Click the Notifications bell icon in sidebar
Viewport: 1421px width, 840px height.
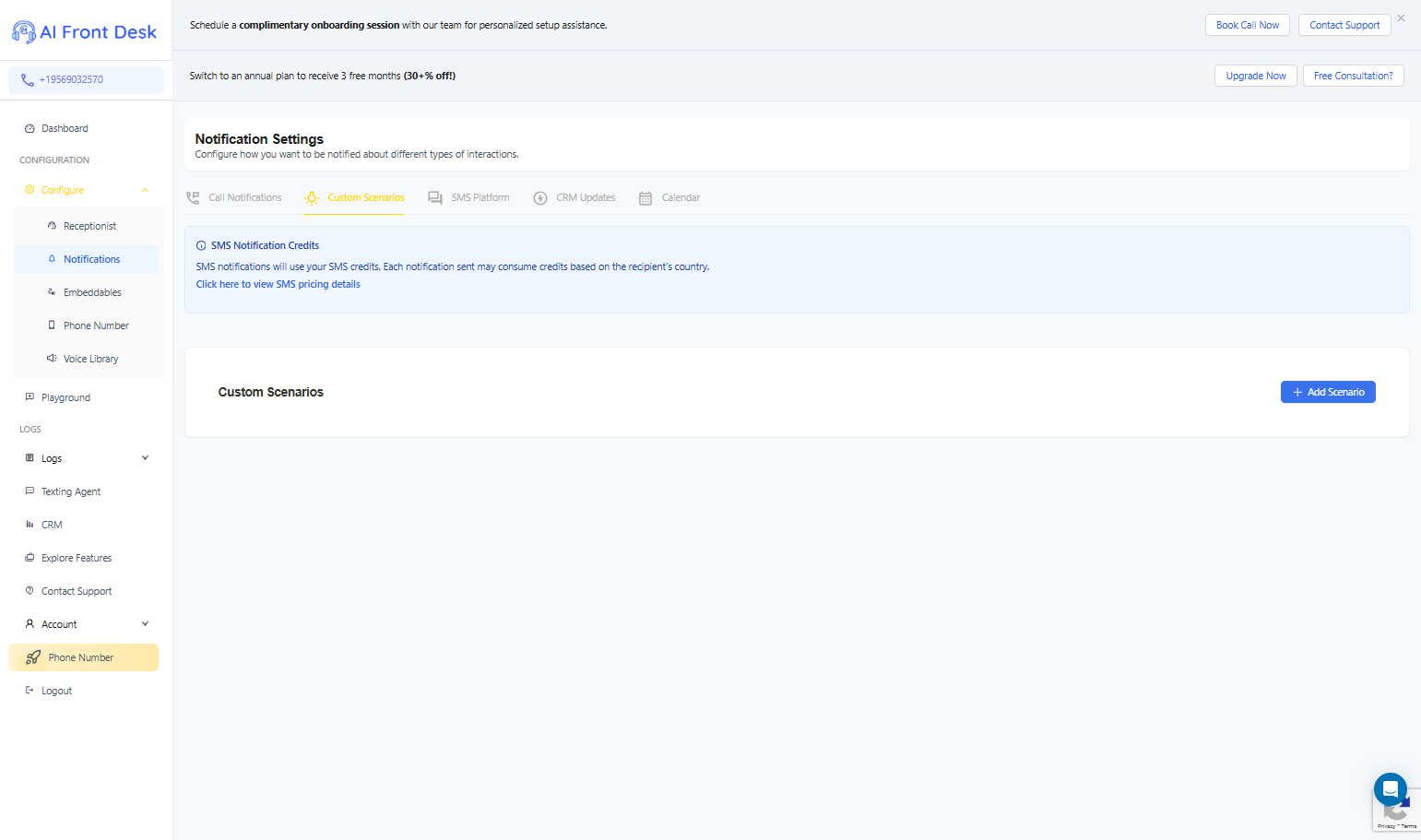(x=52, y=259)
